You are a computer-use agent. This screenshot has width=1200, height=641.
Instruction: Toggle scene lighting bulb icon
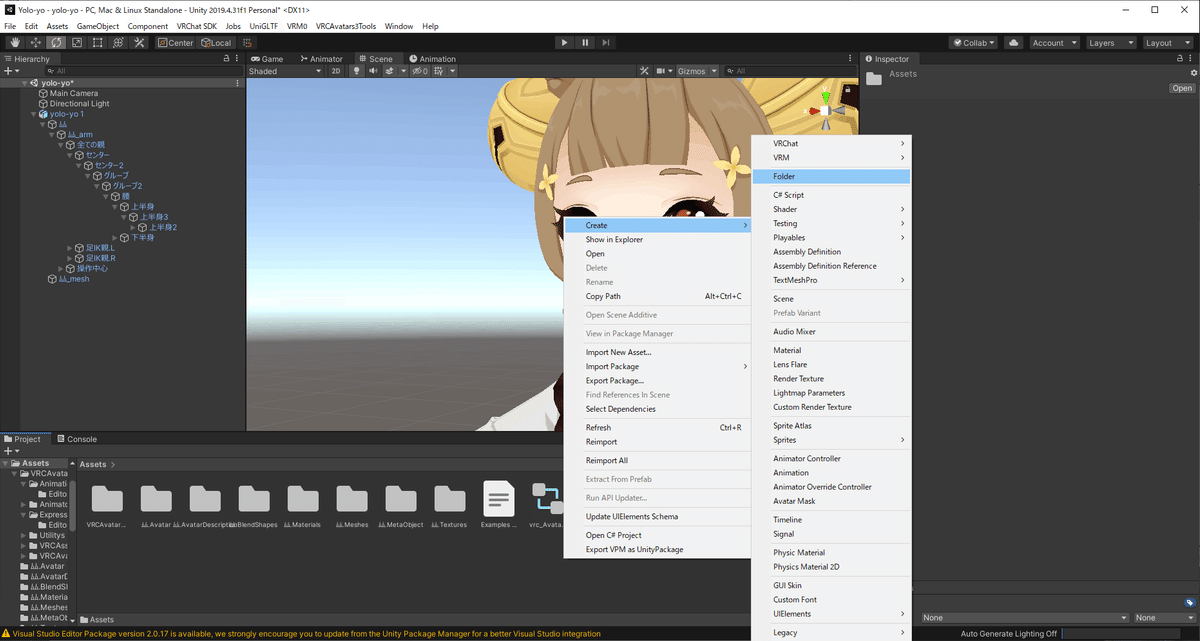pos(356,71)
